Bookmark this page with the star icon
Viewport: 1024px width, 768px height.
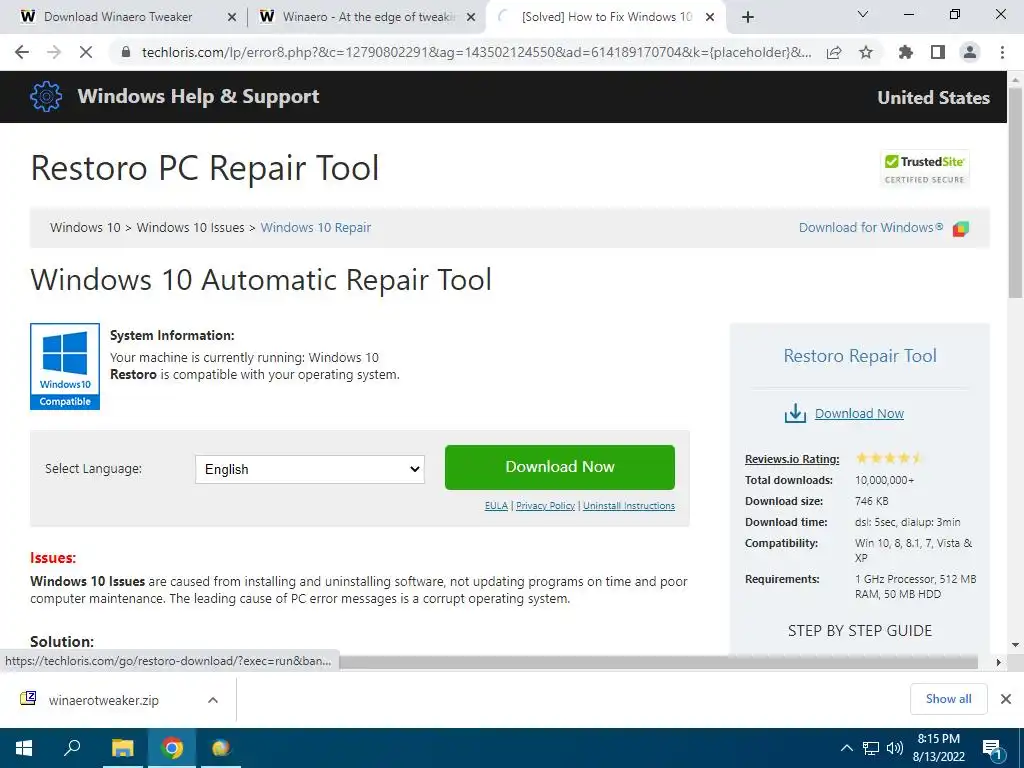pos(866,52)
